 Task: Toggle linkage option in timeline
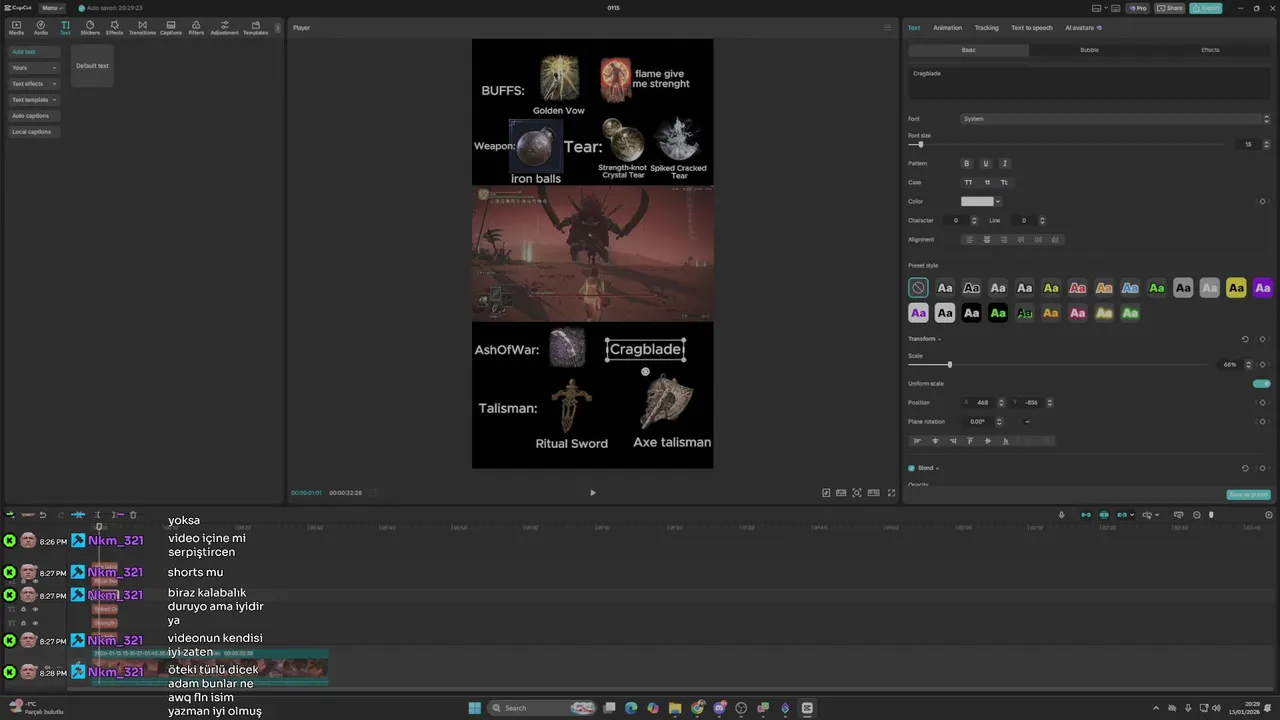click(1122, 515)
